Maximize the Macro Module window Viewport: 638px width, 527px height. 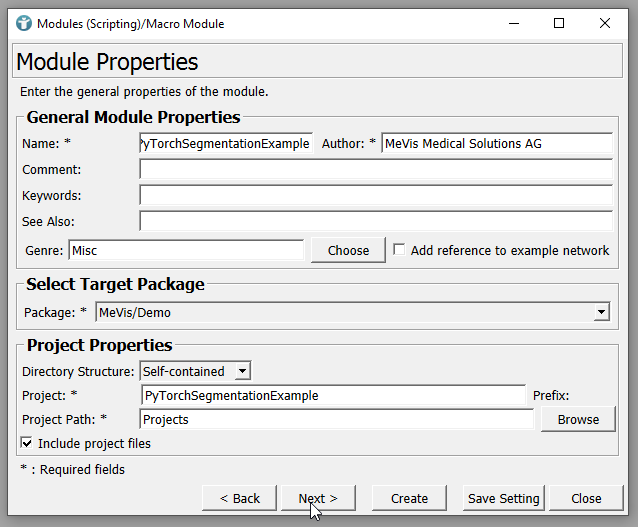click(x=559, y=23)
